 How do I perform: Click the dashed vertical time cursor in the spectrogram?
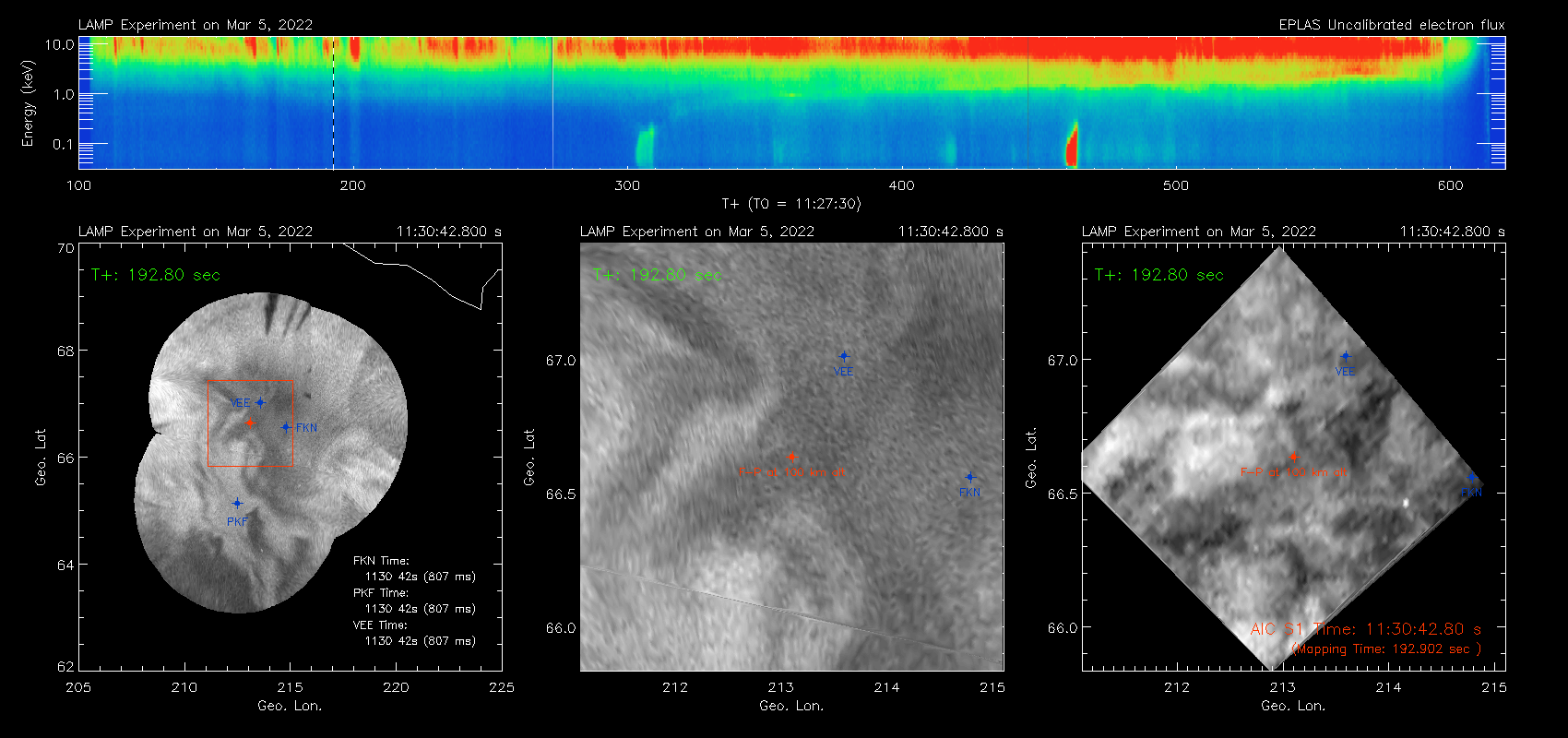(x=333, y=102)
